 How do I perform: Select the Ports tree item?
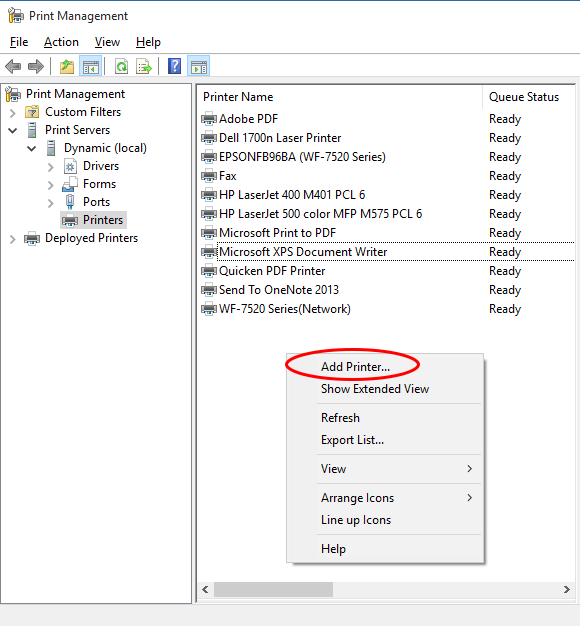click(x=96, y=202)
